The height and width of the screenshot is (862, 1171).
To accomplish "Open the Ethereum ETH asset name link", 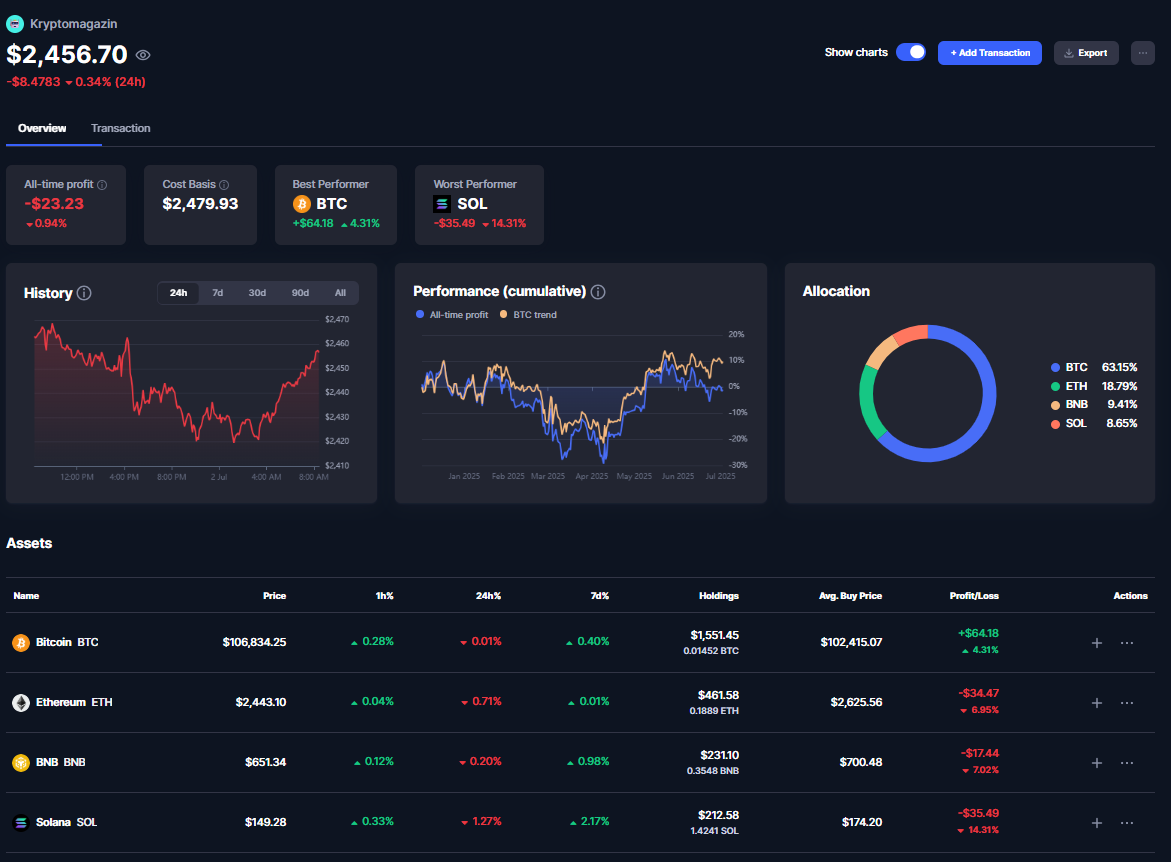I will 74,702.
